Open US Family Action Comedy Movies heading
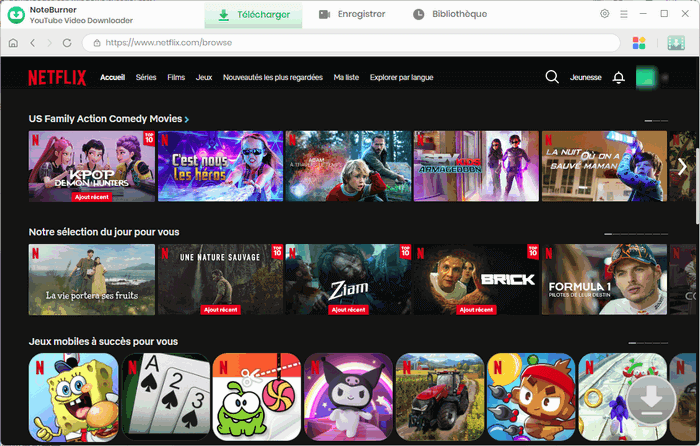Image resolution: width=700 pixels, height=446 pixels. tap(105, 119)
